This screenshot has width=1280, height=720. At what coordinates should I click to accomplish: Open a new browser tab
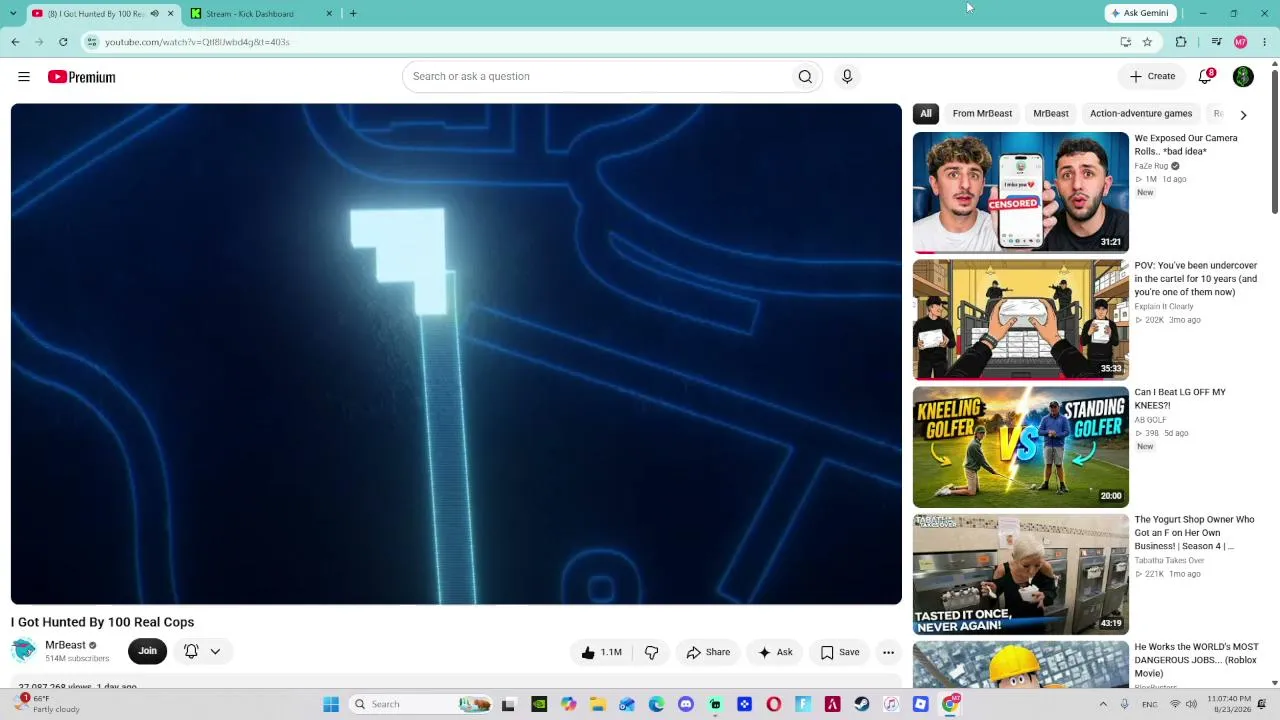[x=353, y=13]
